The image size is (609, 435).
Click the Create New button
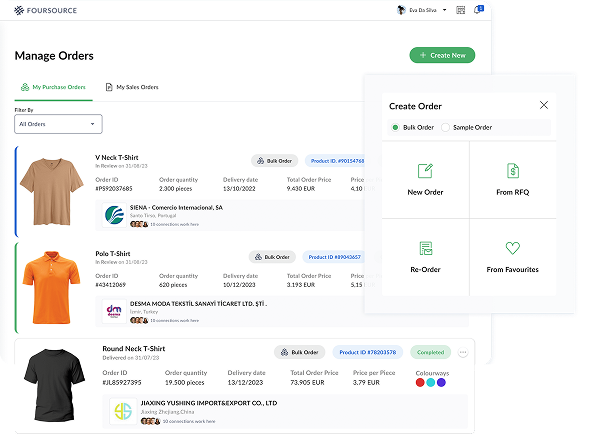coord(442,55)
